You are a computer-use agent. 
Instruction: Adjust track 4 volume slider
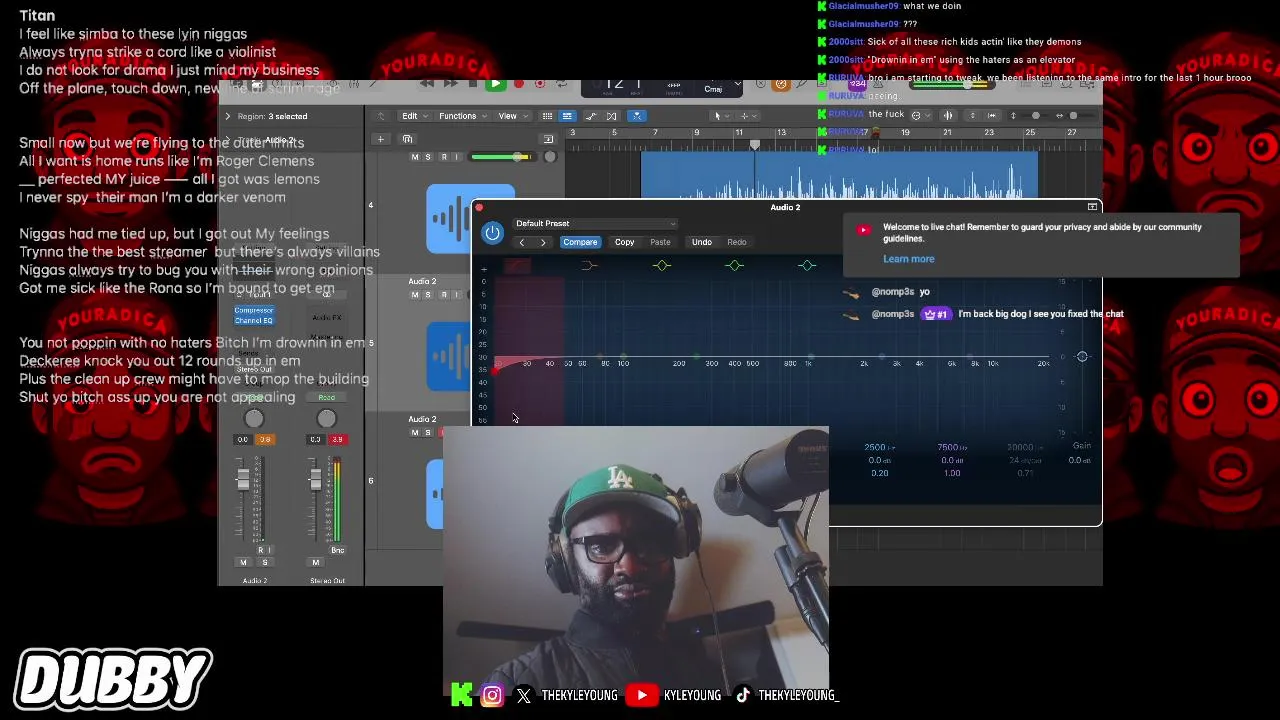pyautogui.click(x=518, y=157)
